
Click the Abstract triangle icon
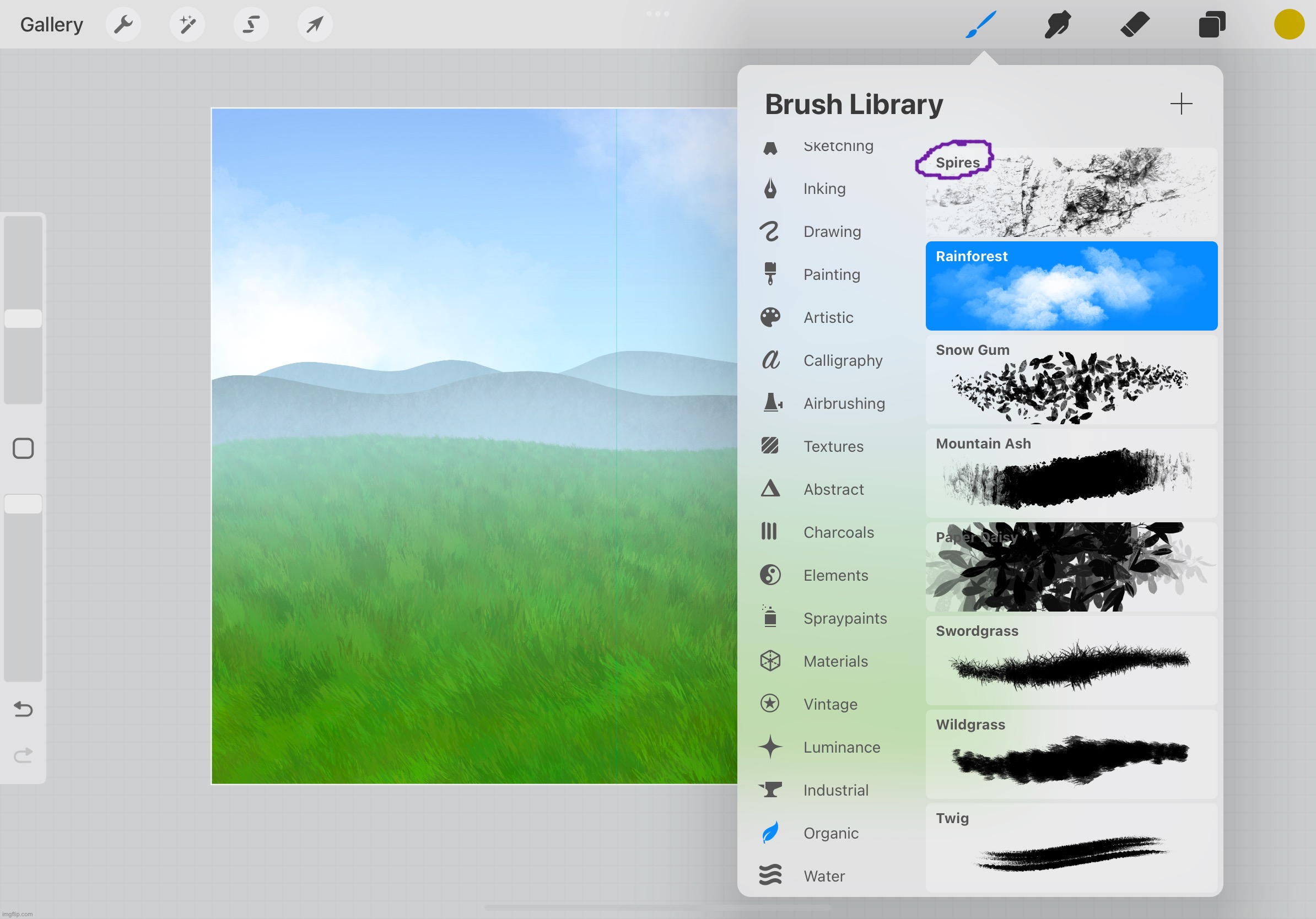(x=770, y=489)
